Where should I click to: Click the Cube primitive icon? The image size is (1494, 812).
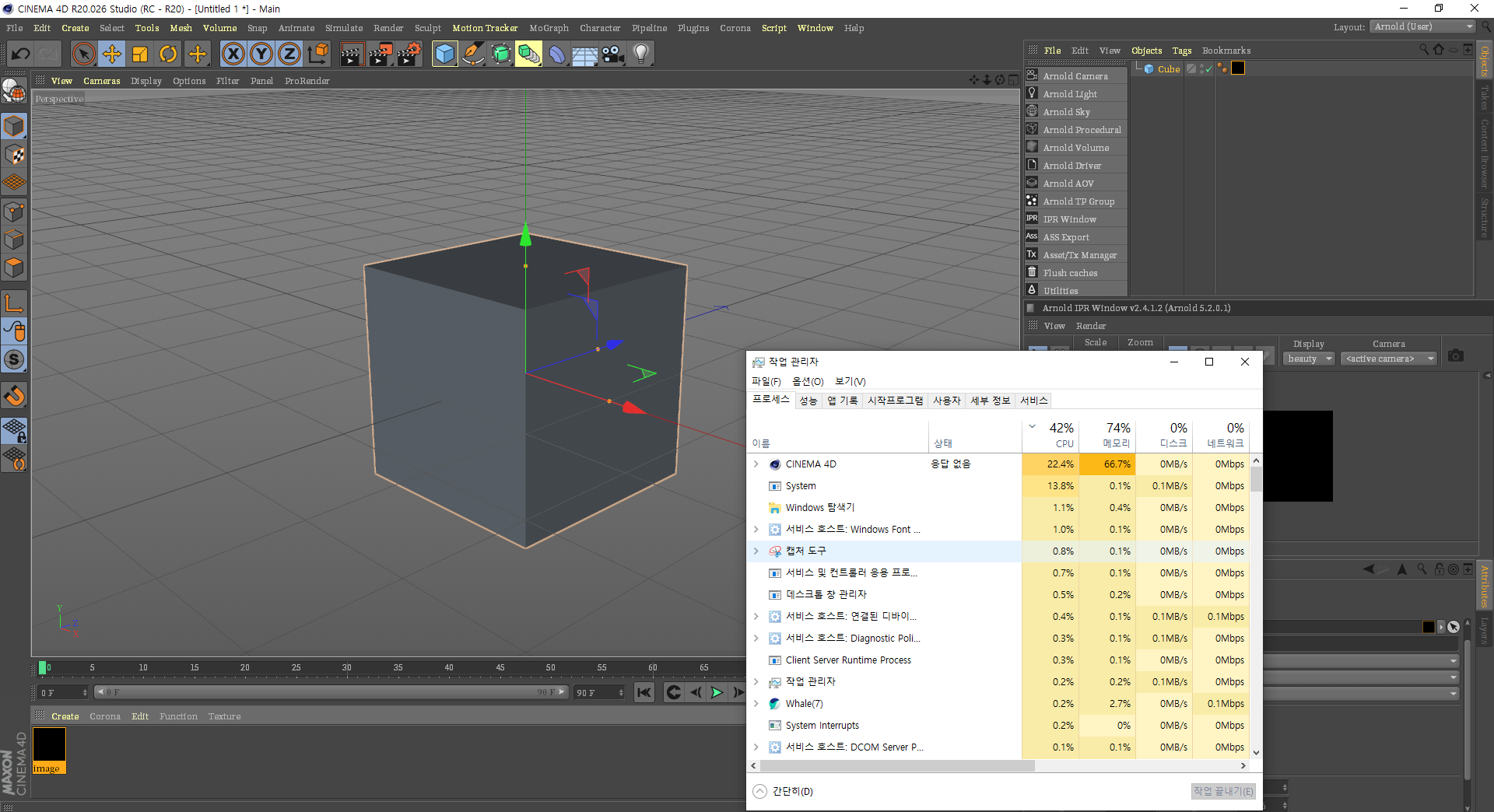click(445, 54)
